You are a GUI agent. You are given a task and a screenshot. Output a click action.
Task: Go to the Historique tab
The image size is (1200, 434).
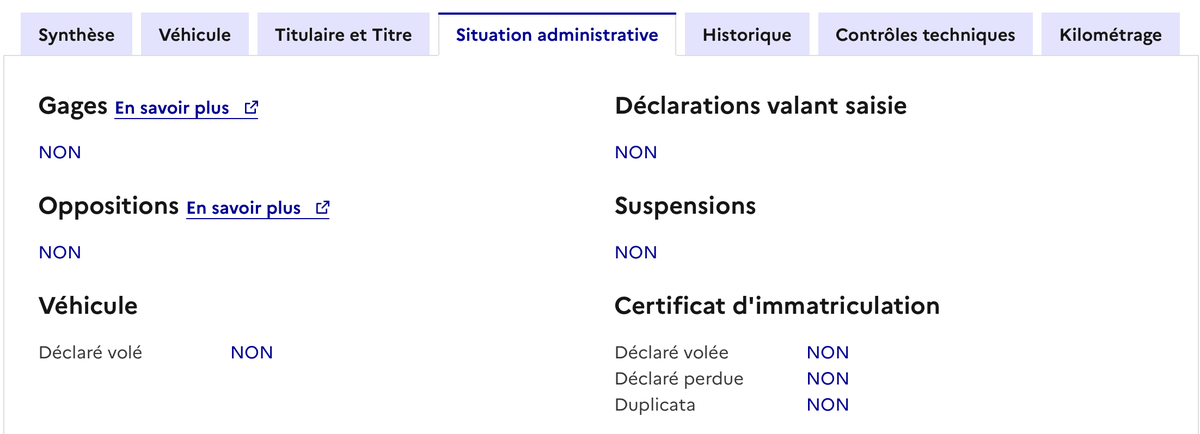pos(746,35)
